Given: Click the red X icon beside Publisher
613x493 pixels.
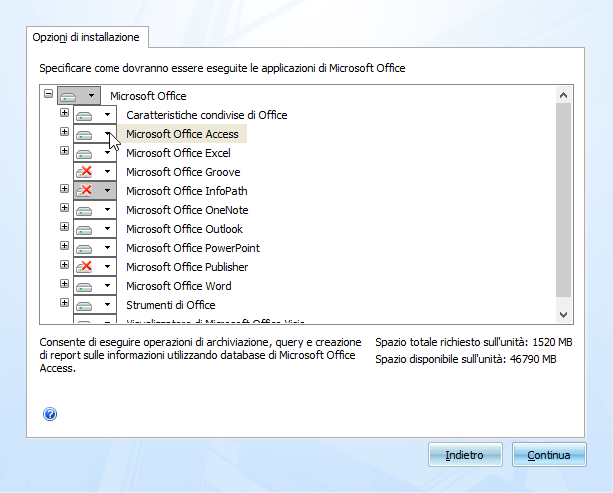Looking at the screenshot, I should click(84, 267).
